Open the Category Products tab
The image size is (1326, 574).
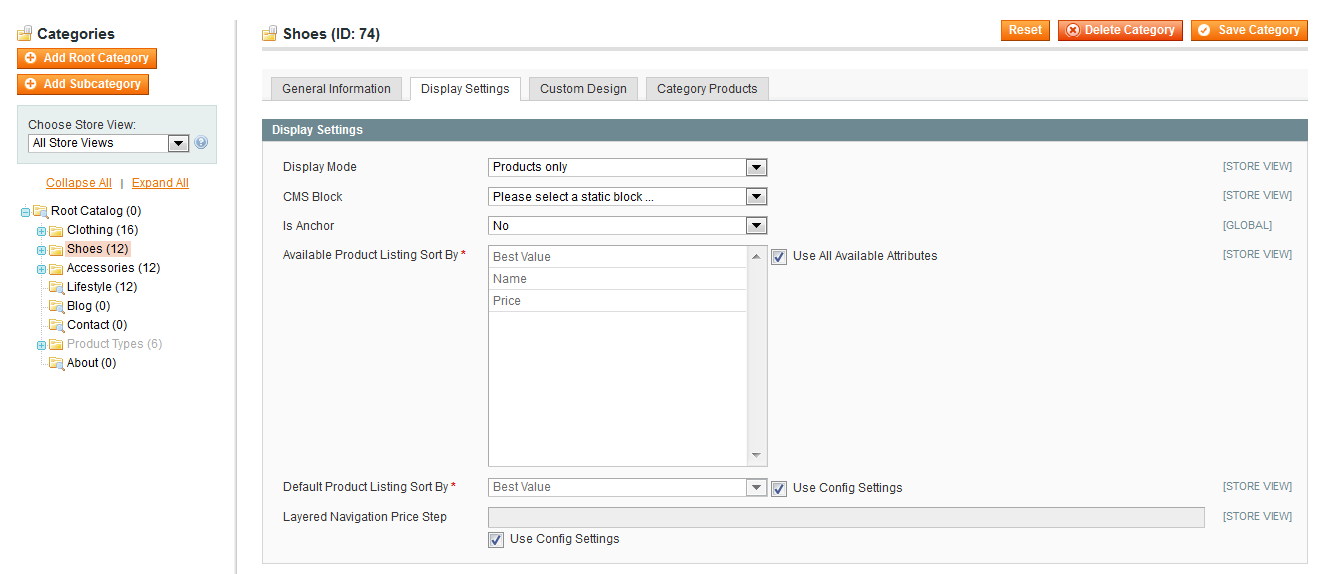tap(707, 89)
